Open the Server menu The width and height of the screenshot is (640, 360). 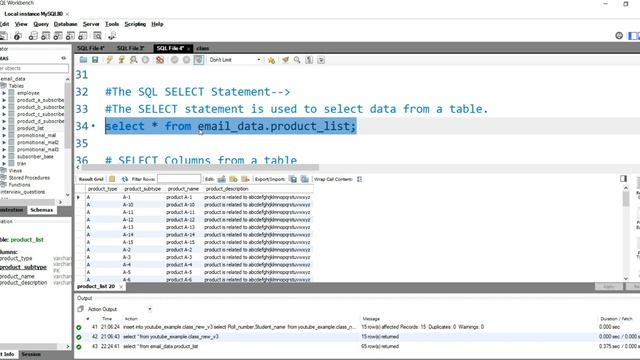(x=91, y=24)
